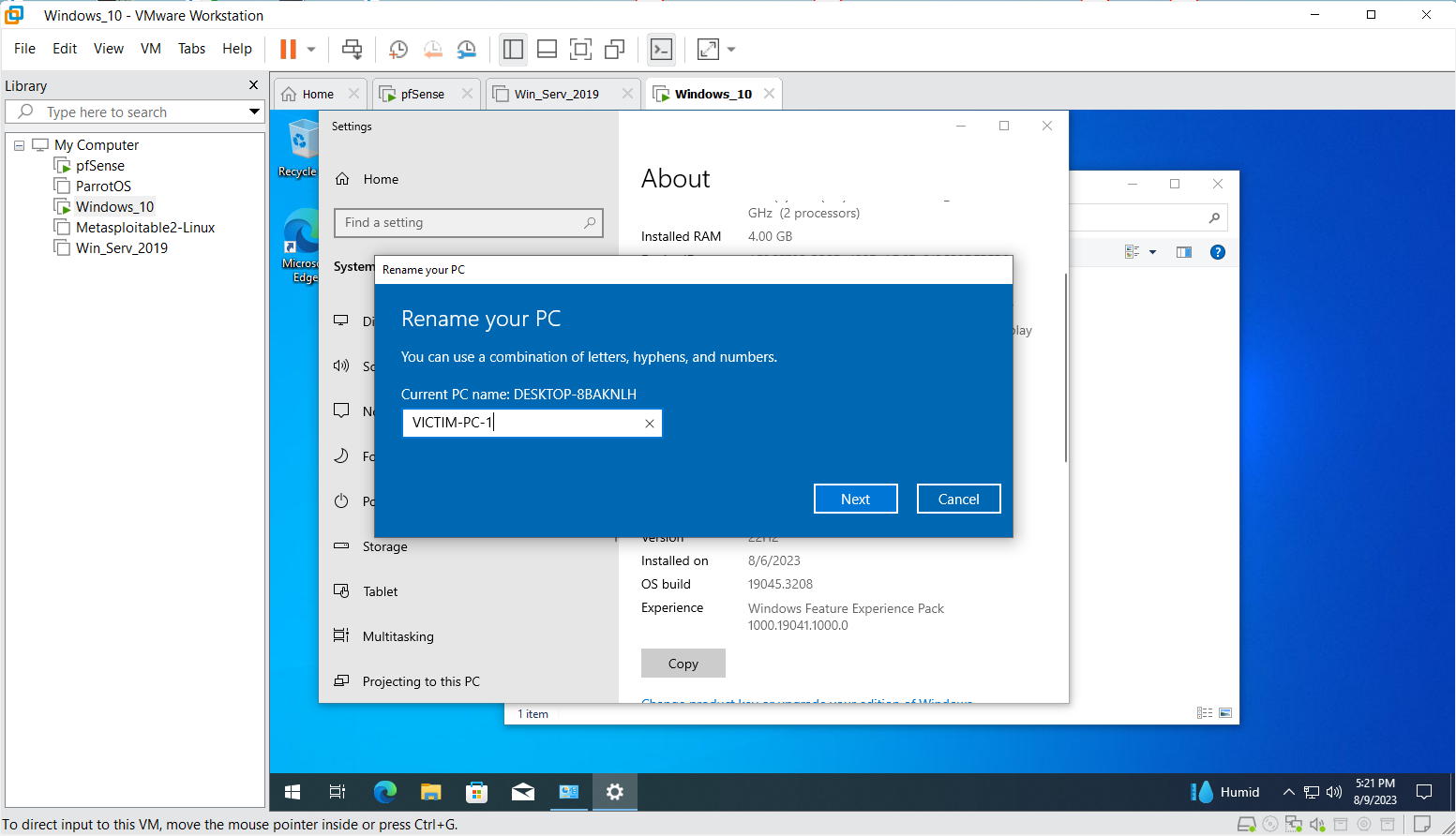Click Next in Rename your PC dialog

click(856, 499)
